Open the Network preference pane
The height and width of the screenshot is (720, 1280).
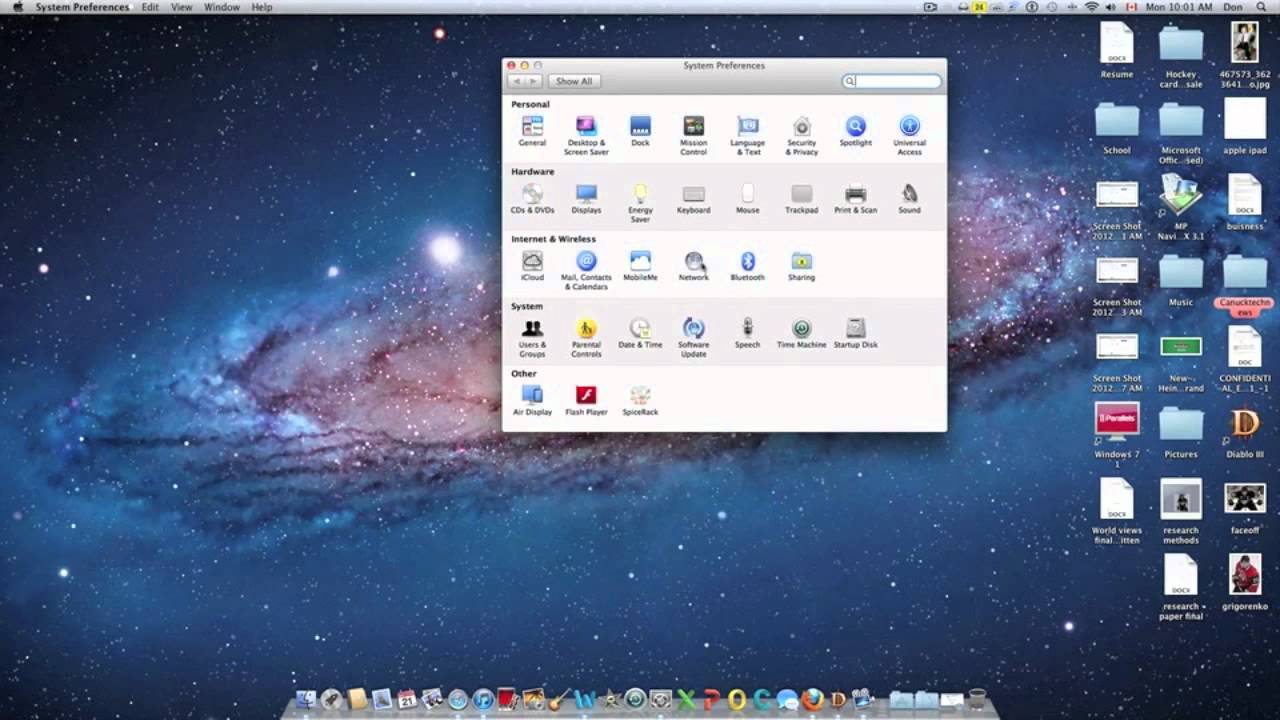693,266
